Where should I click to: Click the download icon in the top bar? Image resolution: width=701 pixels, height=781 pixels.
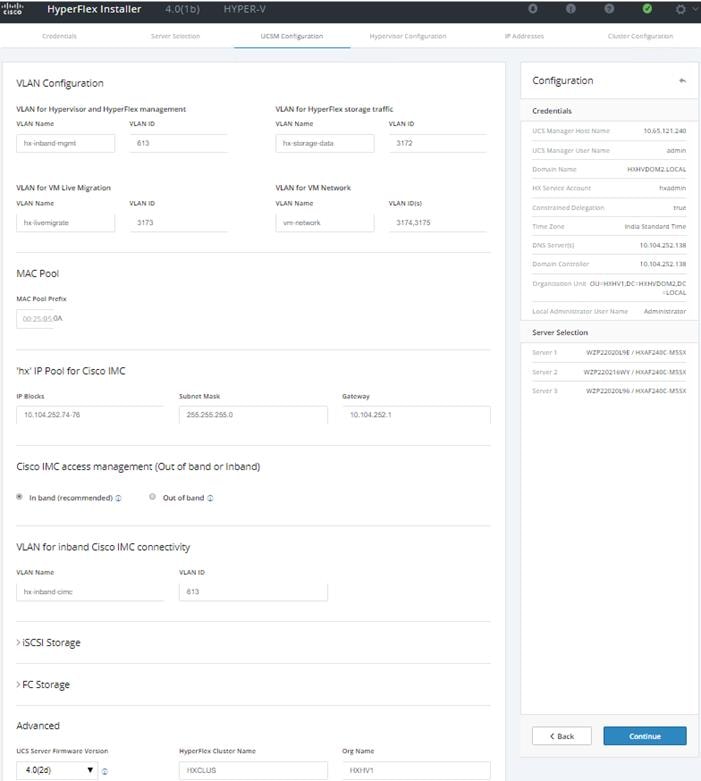533,8
